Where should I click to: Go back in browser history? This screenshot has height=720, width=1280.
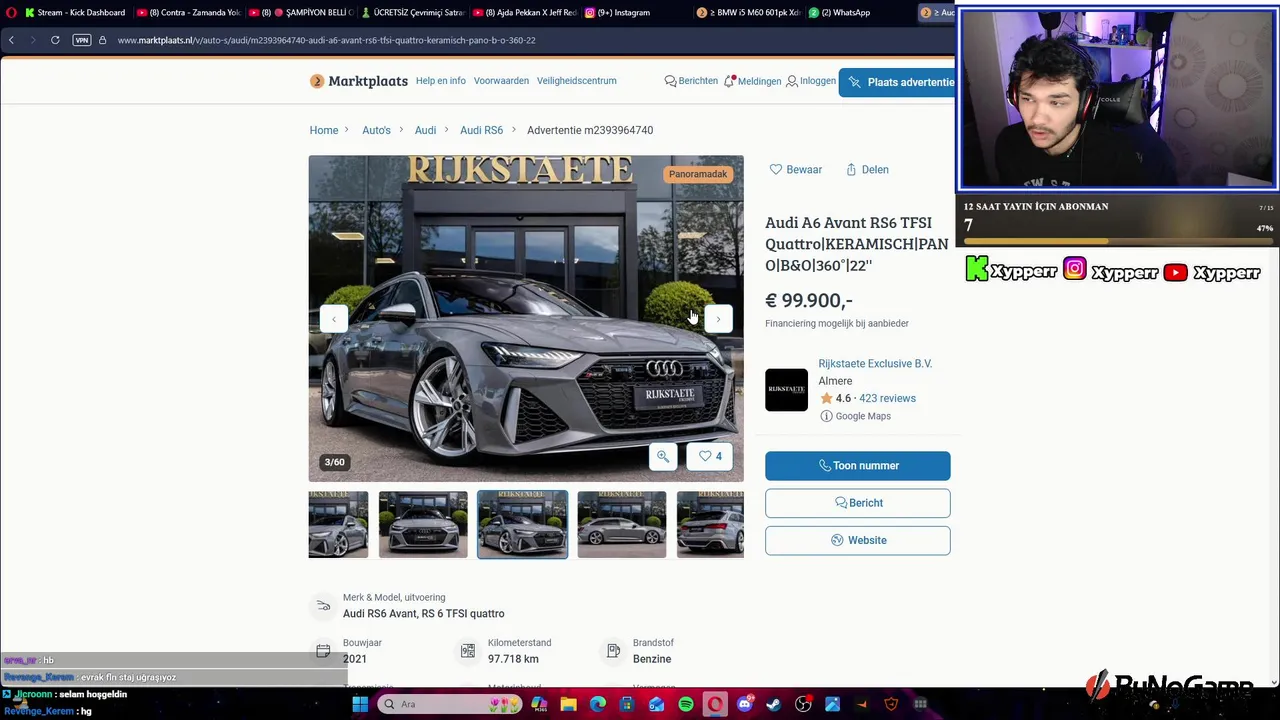point(11,40)
